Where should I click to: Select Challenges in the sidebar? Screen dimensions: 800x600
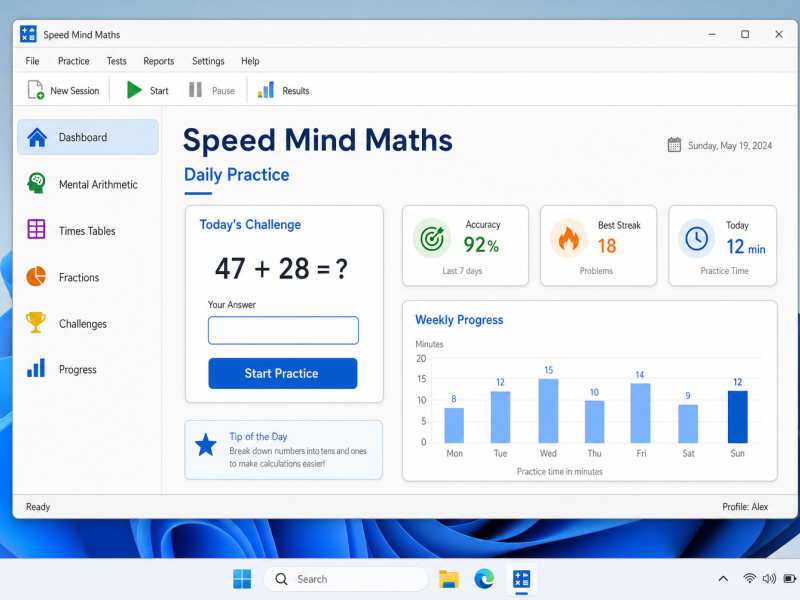coord(88,323)
